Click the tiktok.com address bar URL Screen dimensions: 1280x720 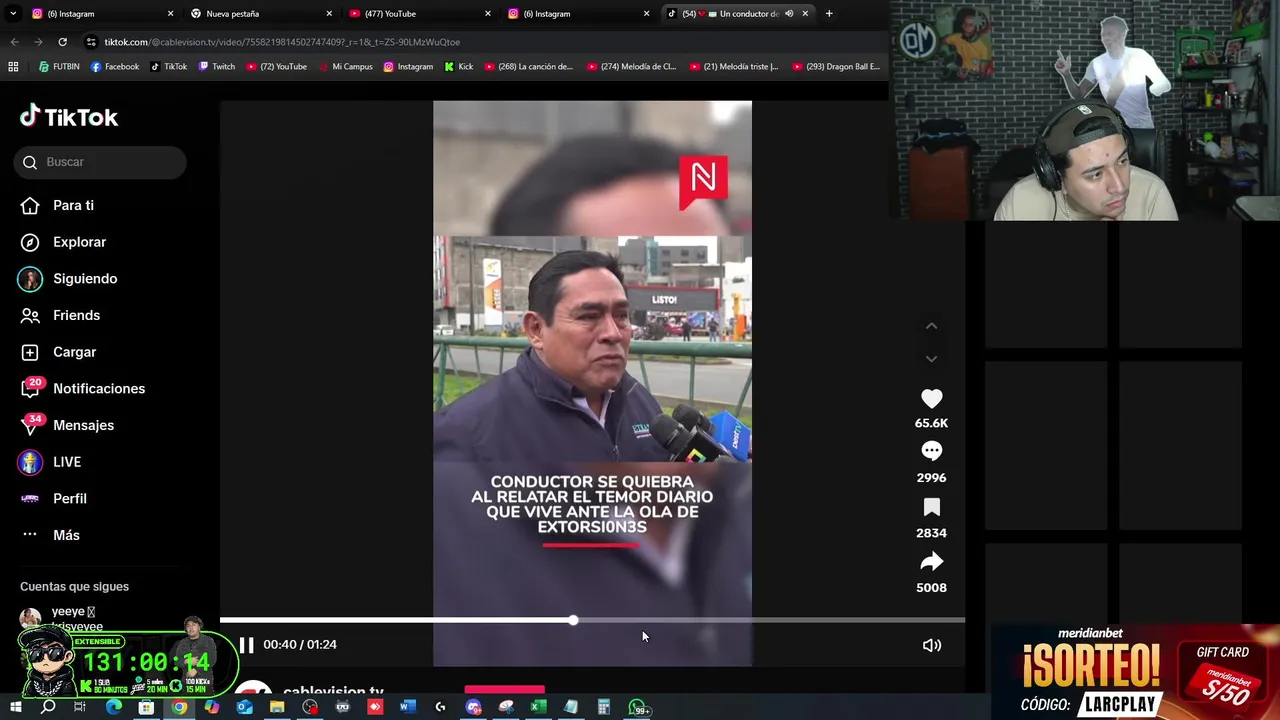coord(282,42)
